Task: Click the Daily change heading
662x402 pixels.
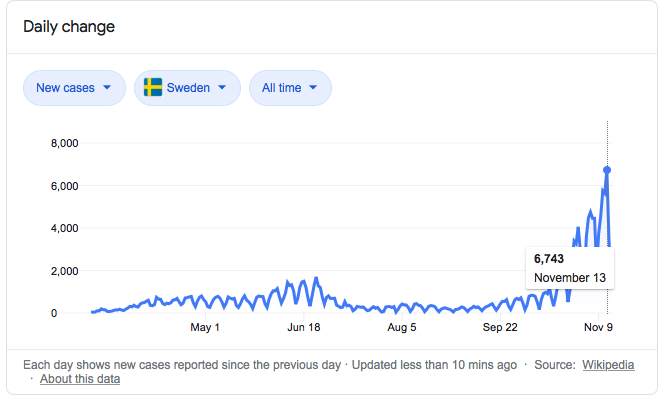Action: [x=69, y=26]
